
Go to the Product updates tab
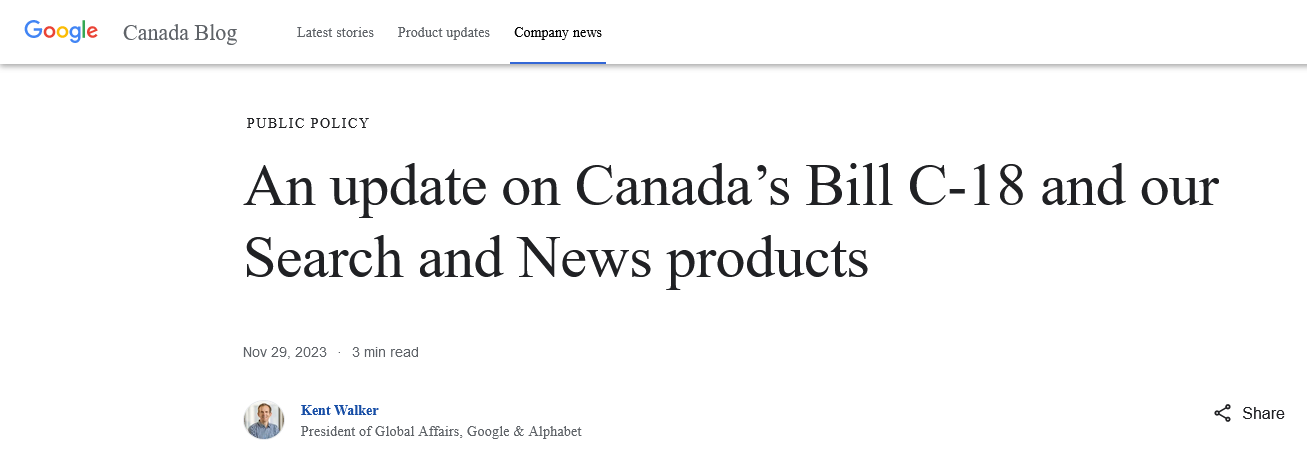pos(444,32)
